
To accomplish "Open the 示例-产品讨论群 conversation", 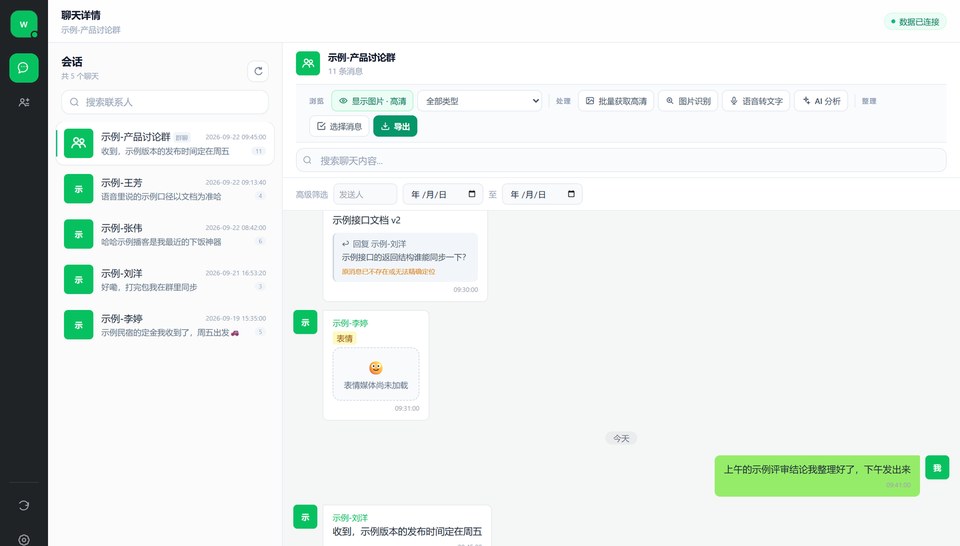I will pyautogui.click(x=165, y=144).
